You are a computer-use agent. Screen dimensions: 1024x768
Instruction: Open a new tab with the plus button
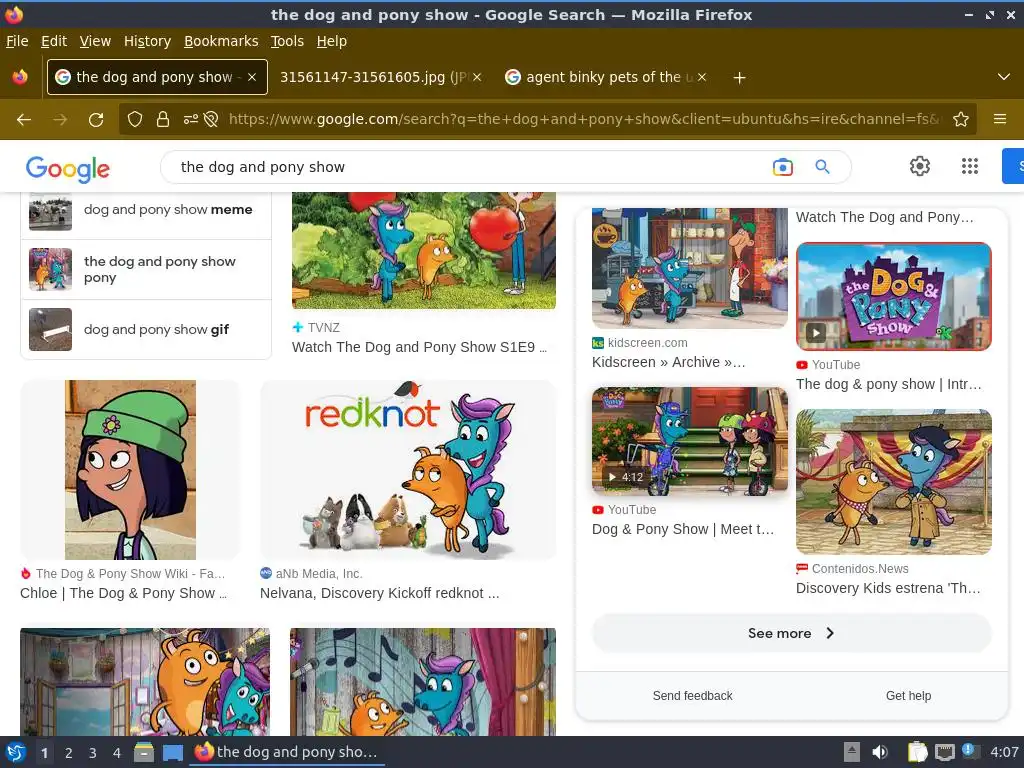tap(739, 78)
